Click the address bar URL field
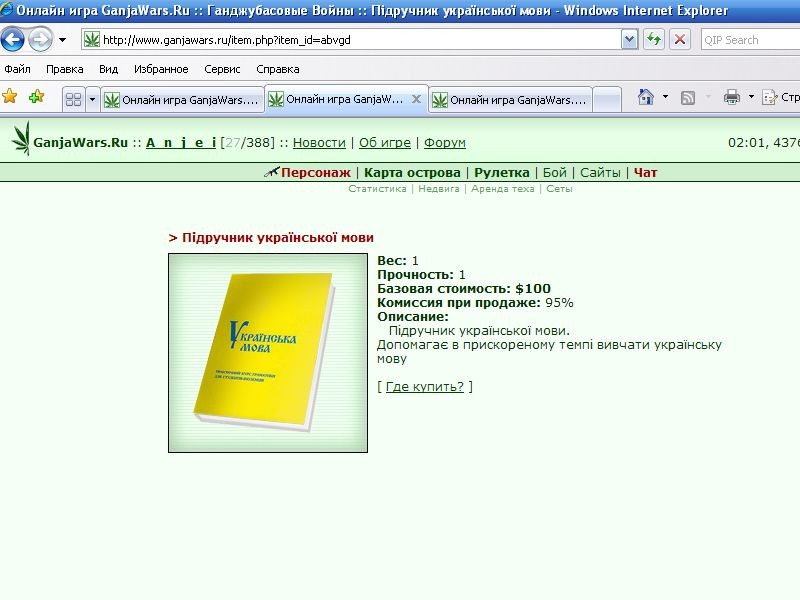The image size is (800, 600). tap(352, 40)
